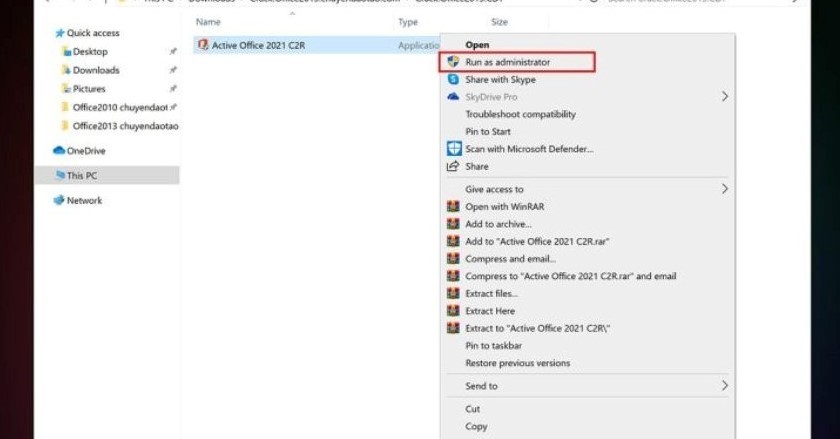Click WinRAR icon beside Open with WinRAR
The height and width of the screenshot is (439, 840).
[453, 206]
